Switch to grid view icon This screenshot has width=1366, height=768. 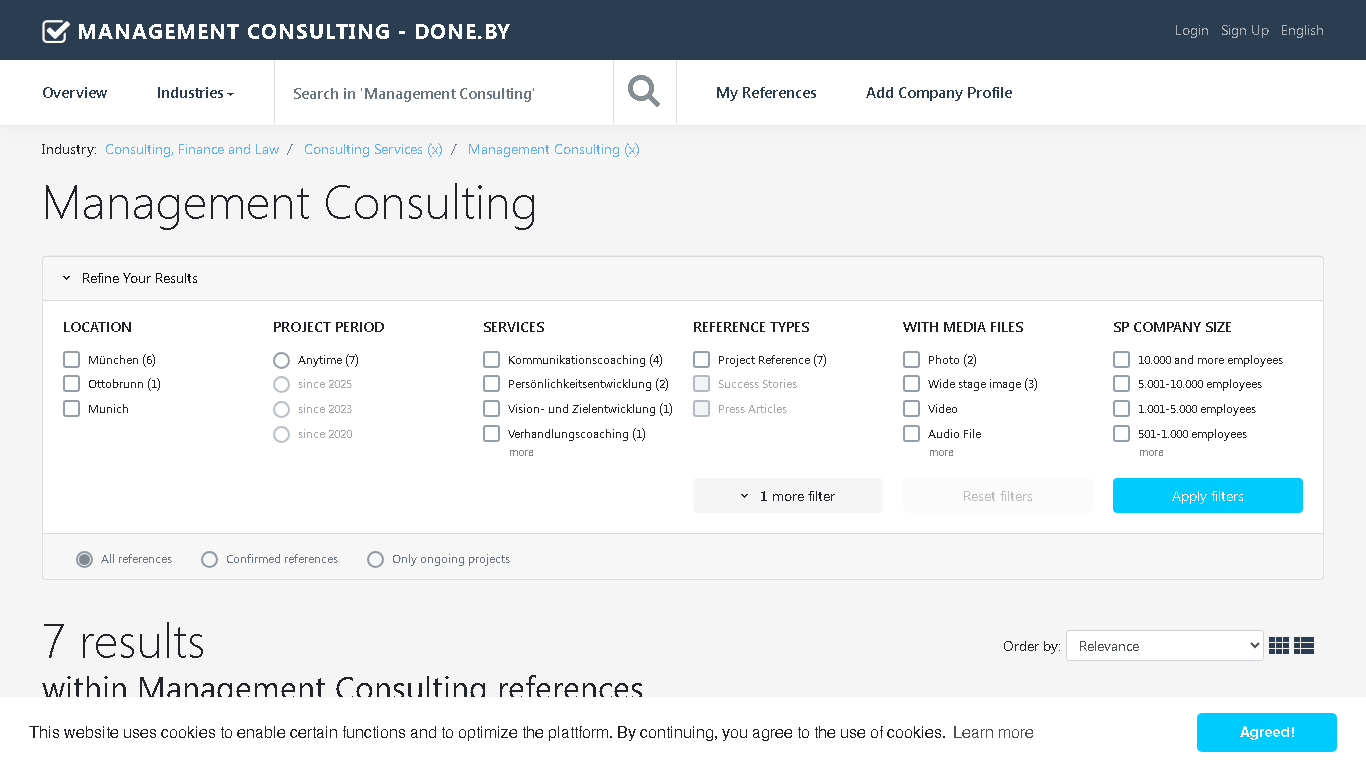click(1279, 646)
